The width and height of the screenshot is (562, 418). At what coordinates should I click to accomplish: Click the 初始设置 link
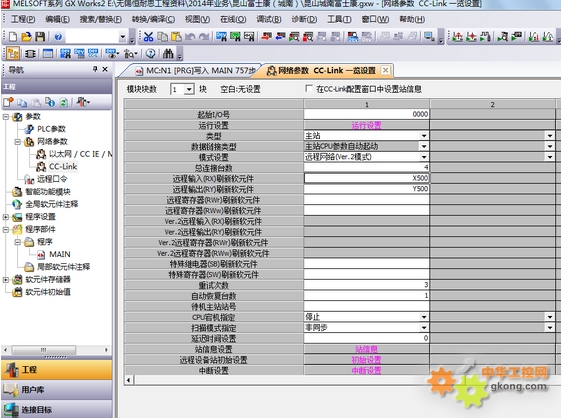click(x=366, y=360)
